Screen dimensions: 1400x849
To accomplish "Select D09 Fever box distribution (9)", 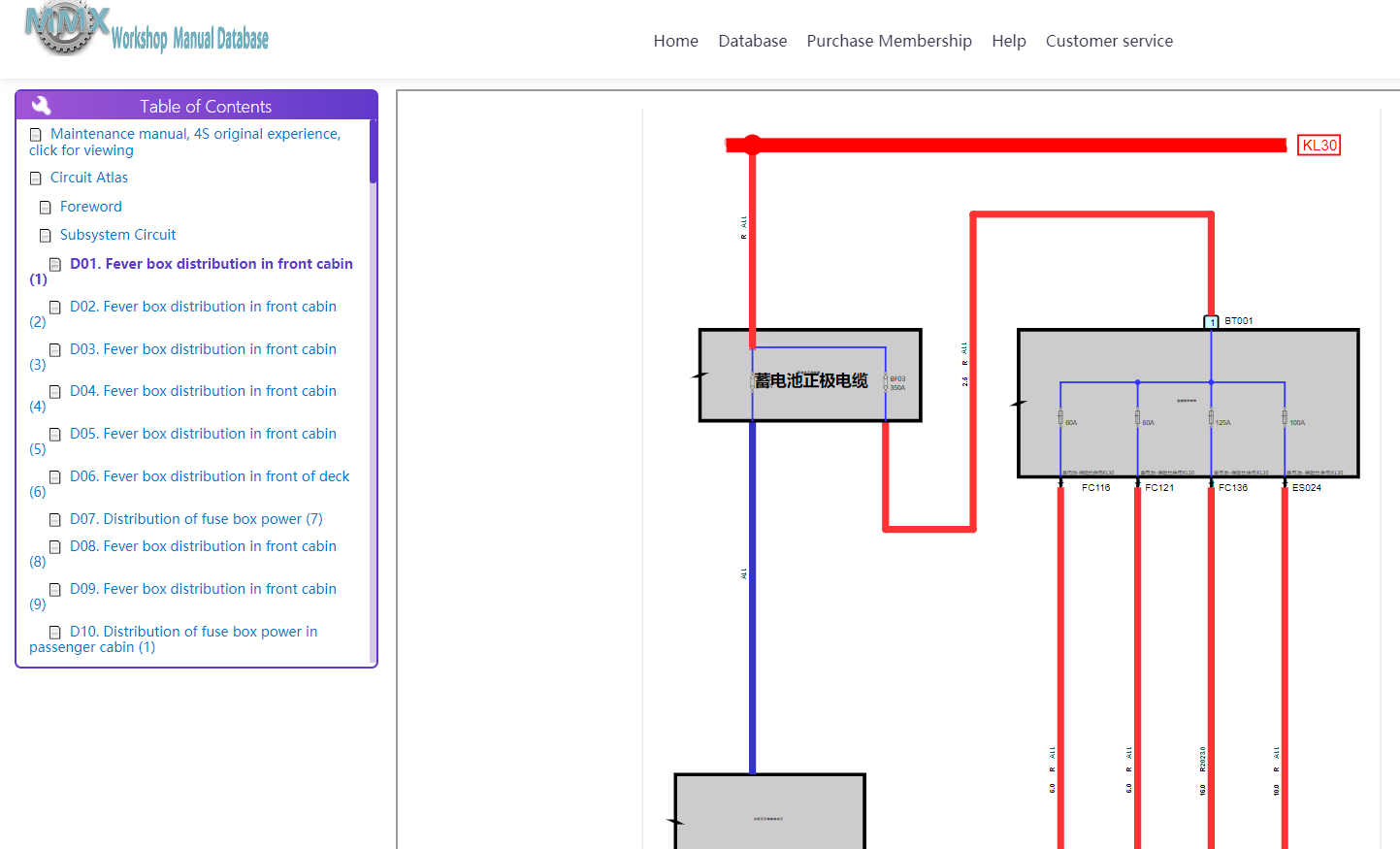I will click(183, 597).
